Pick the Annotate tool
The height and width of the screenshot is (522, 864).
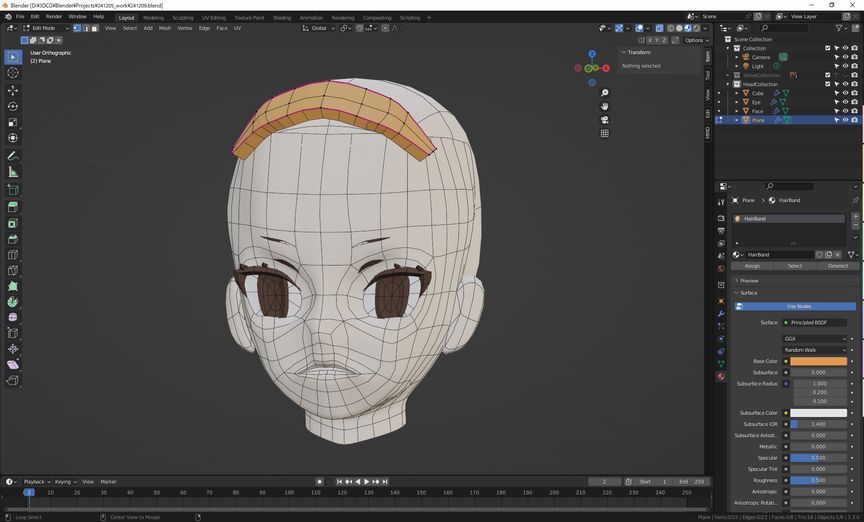click(x=13, y=156)
